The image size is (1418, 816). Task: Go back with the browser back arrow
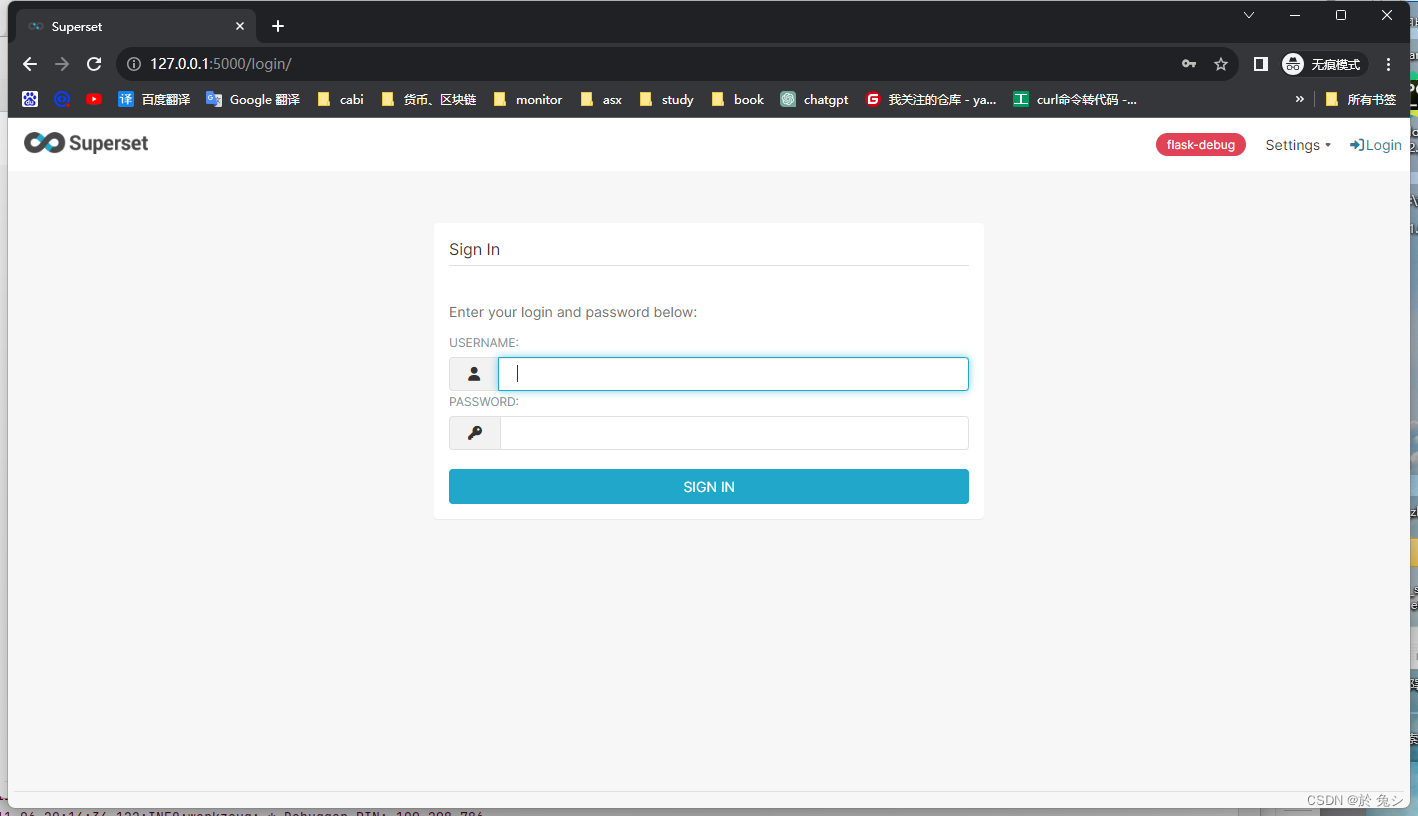[x=30, y=64]
